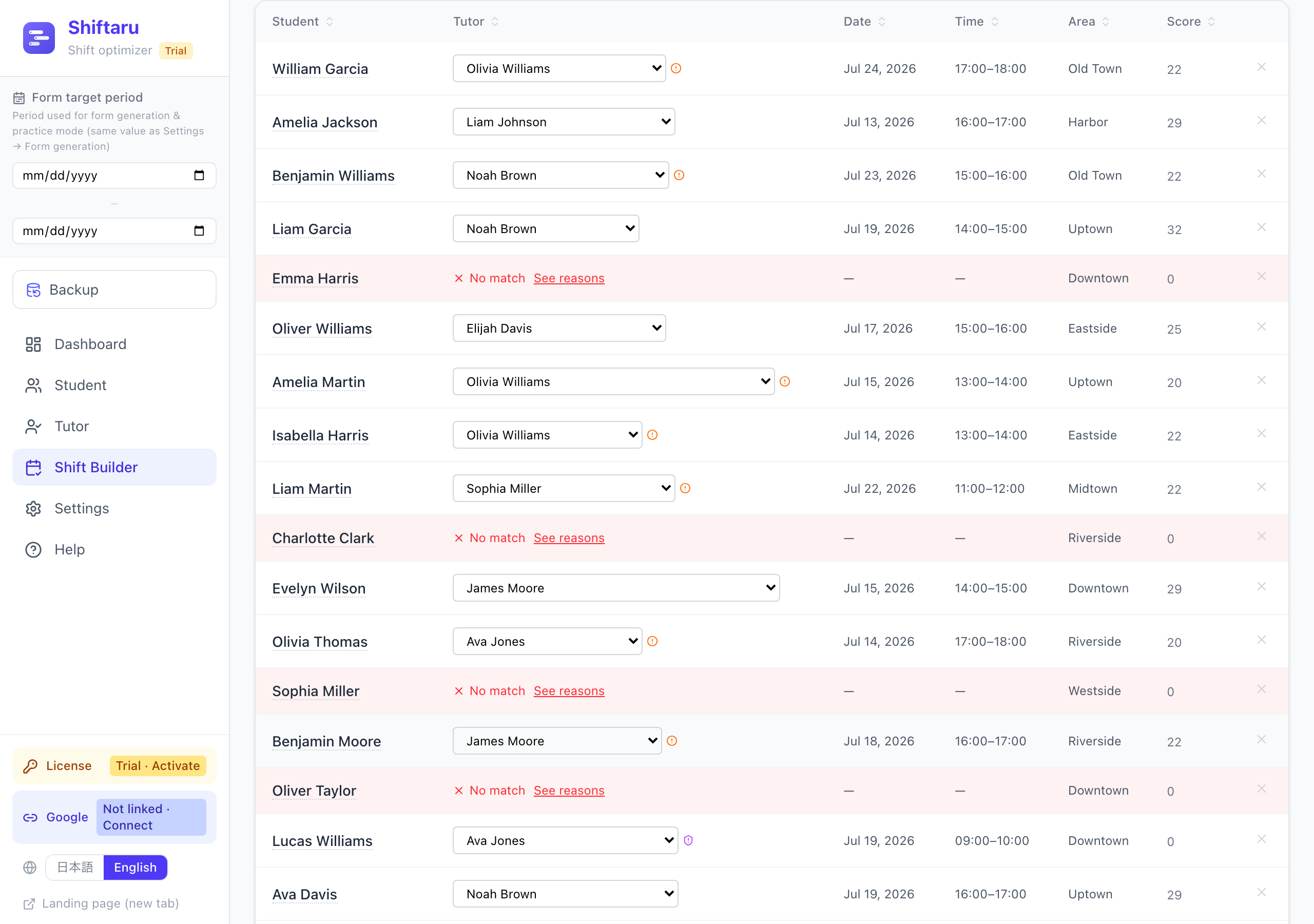Switch language to English
Image resolution: width=1314 pixels, height=924 pixels.
[135, 868]
